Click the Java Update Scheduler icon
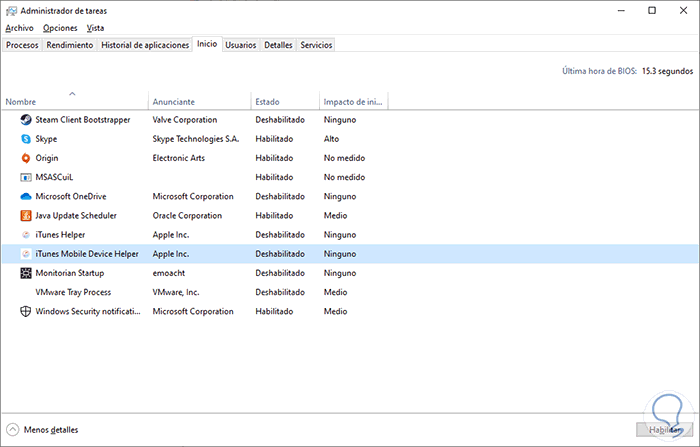This screenshot has width=700, height=447. (26, 216)
